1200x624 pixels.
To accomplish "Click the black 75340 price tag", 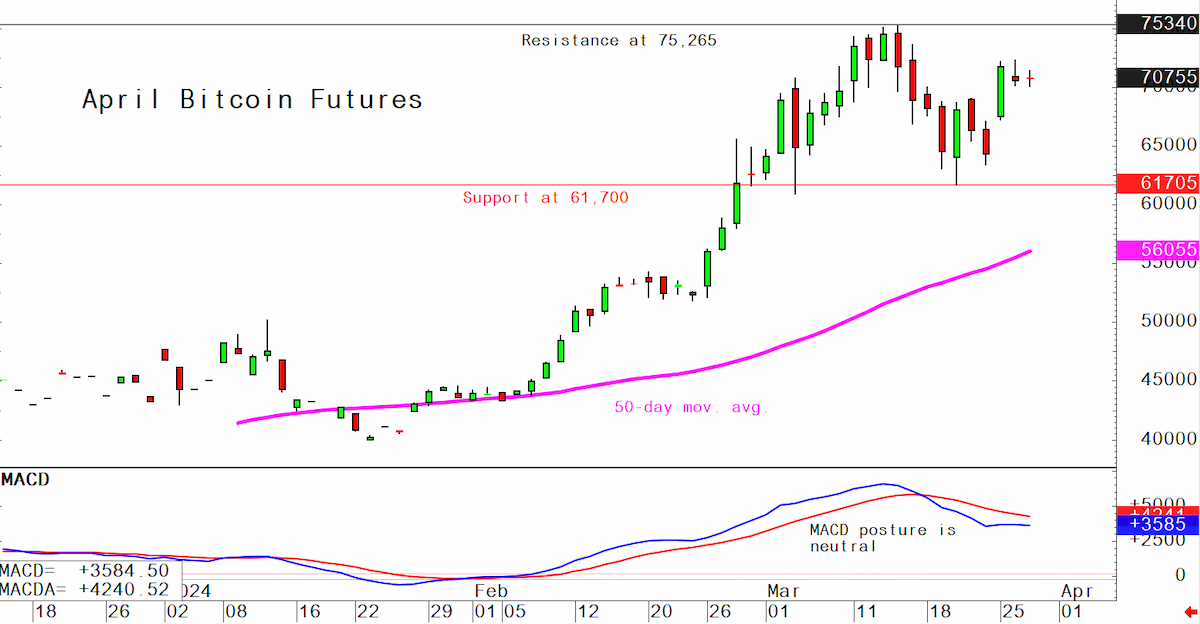I will (1157, 24).
